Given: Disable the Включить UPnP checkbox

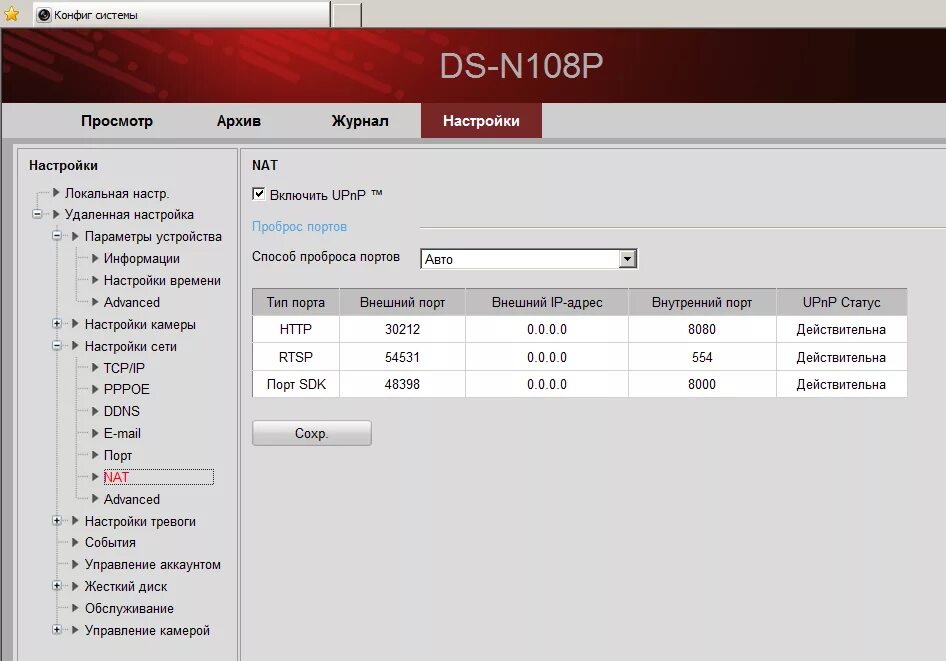Looking at the screenshot, I should tap(258, 194).
